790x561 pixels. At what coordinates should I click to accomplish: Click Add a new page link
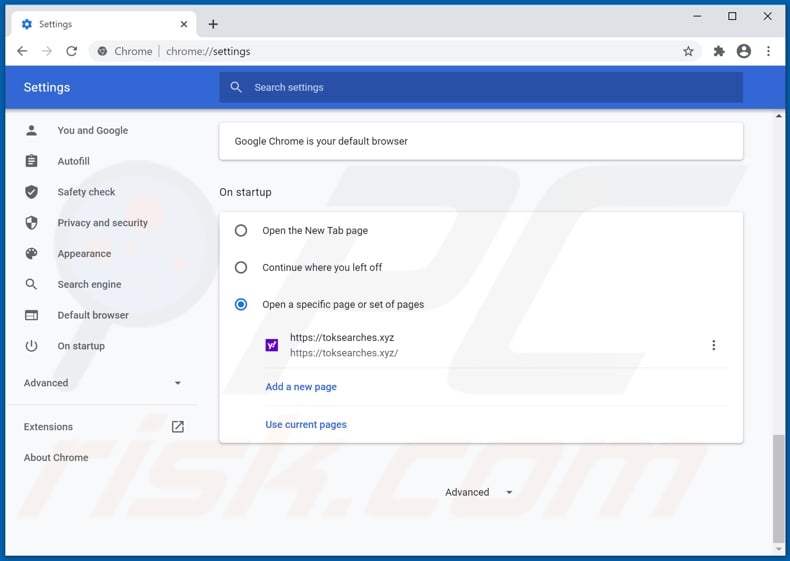[x=301, y=387]
